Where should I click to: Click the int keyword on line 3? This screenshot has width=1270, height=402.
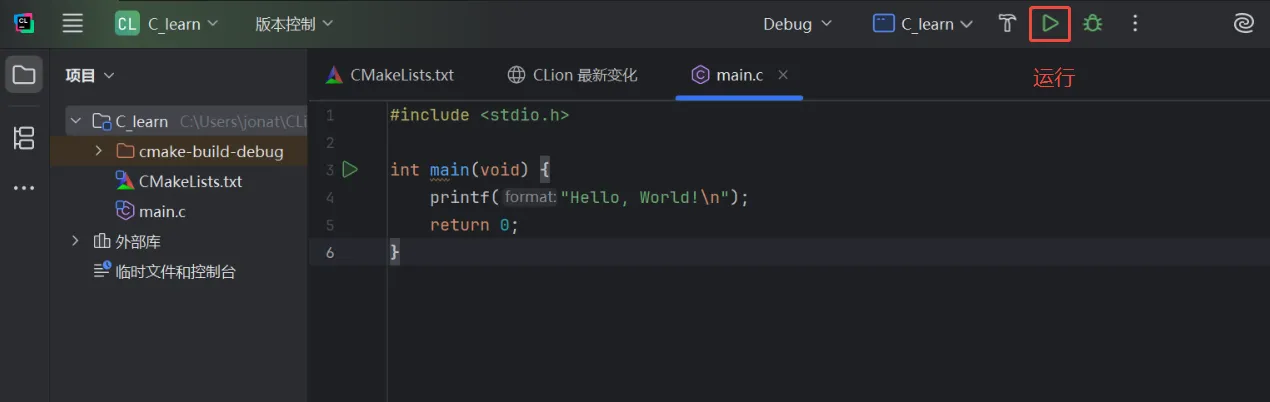tap(405, 169)
